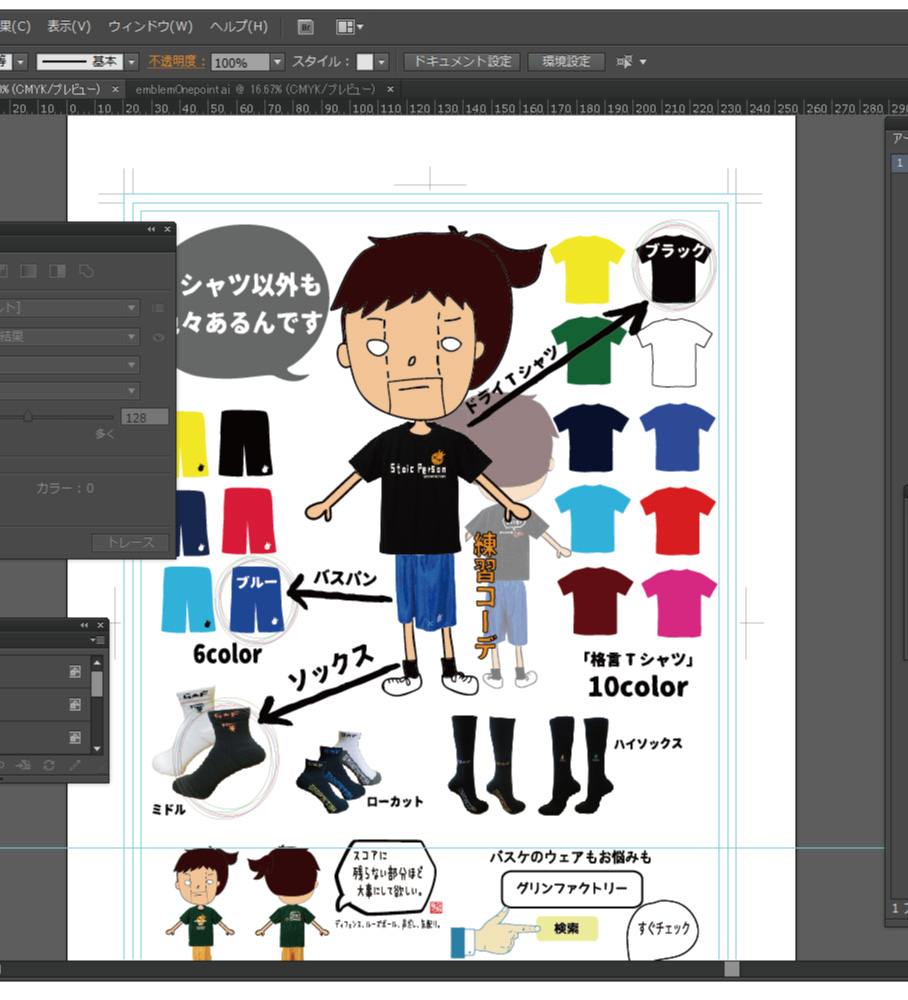Open the arrange documents layout icon
Viewport: 908px width, 1000px height.
click(x=345, y=27)
